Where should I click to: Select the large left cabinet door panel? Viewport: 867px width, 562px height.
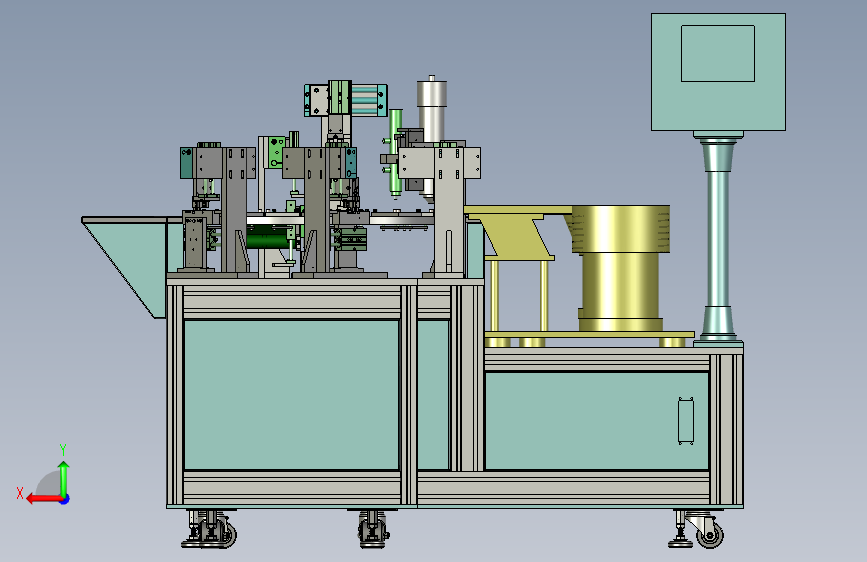291,395
